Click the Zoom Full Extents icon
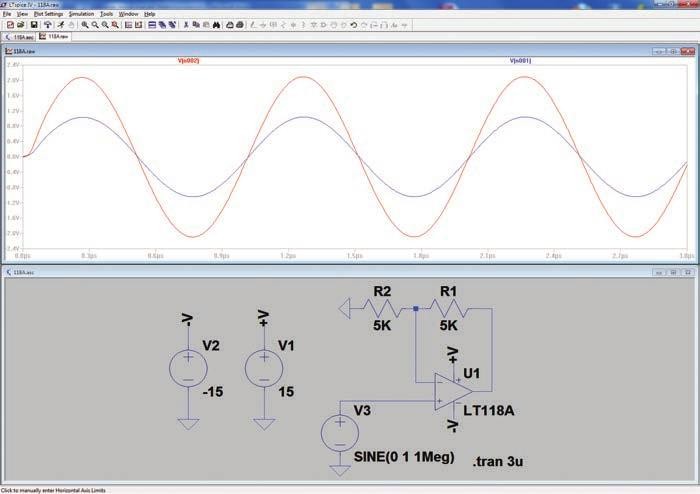 click(115, 25)
